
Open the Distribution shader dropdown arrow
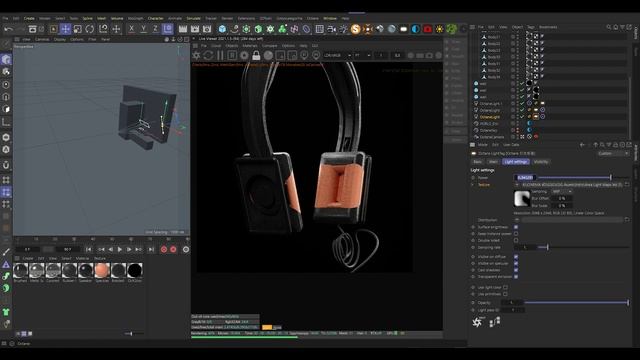[x=517, y=220]
